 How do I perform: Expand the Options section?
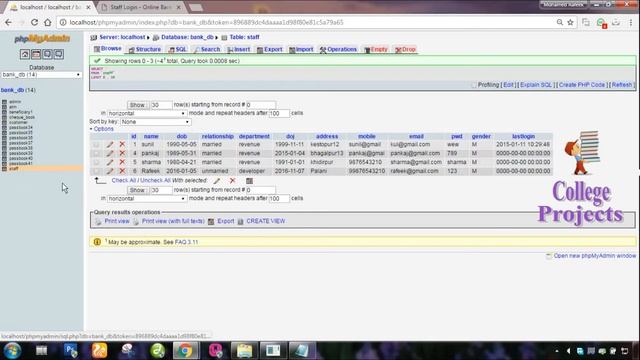point(102,129)
